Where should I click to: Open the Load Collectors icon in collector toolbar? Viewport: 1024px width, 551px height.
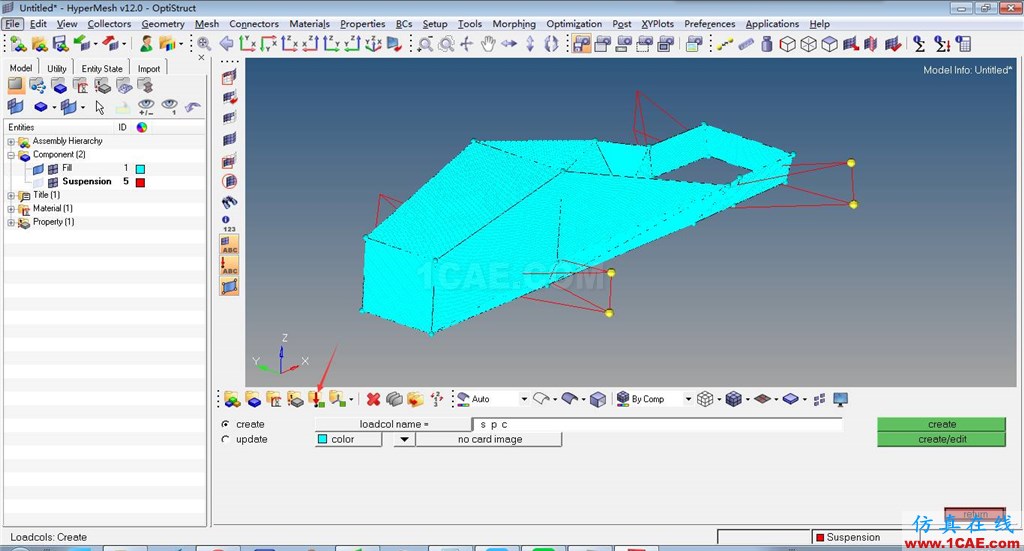[x=316, y=399]
